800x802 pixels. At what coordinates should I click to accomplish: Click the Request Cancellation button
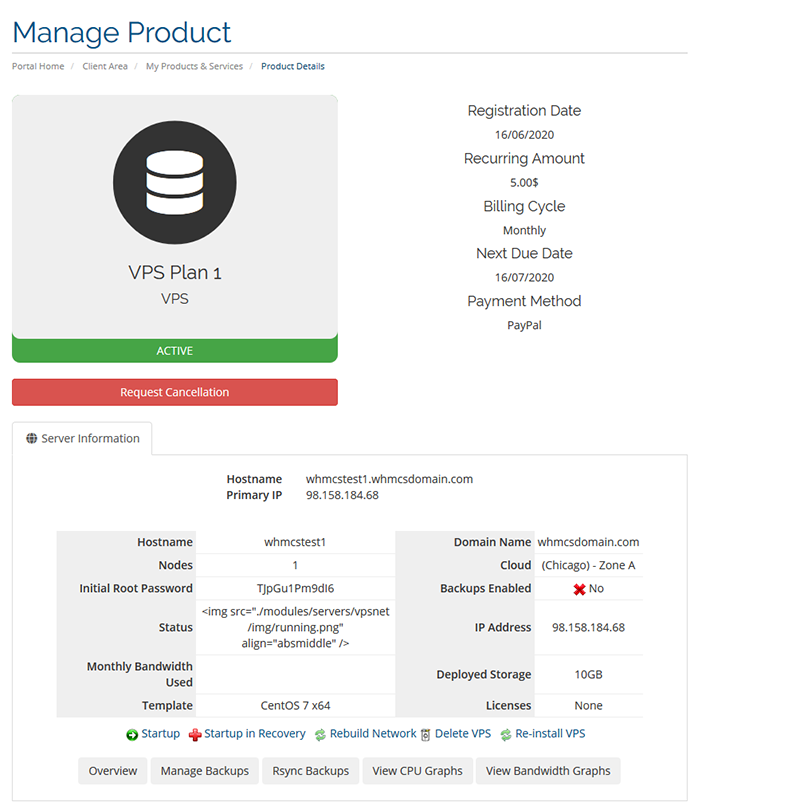(x=175, y=392)
